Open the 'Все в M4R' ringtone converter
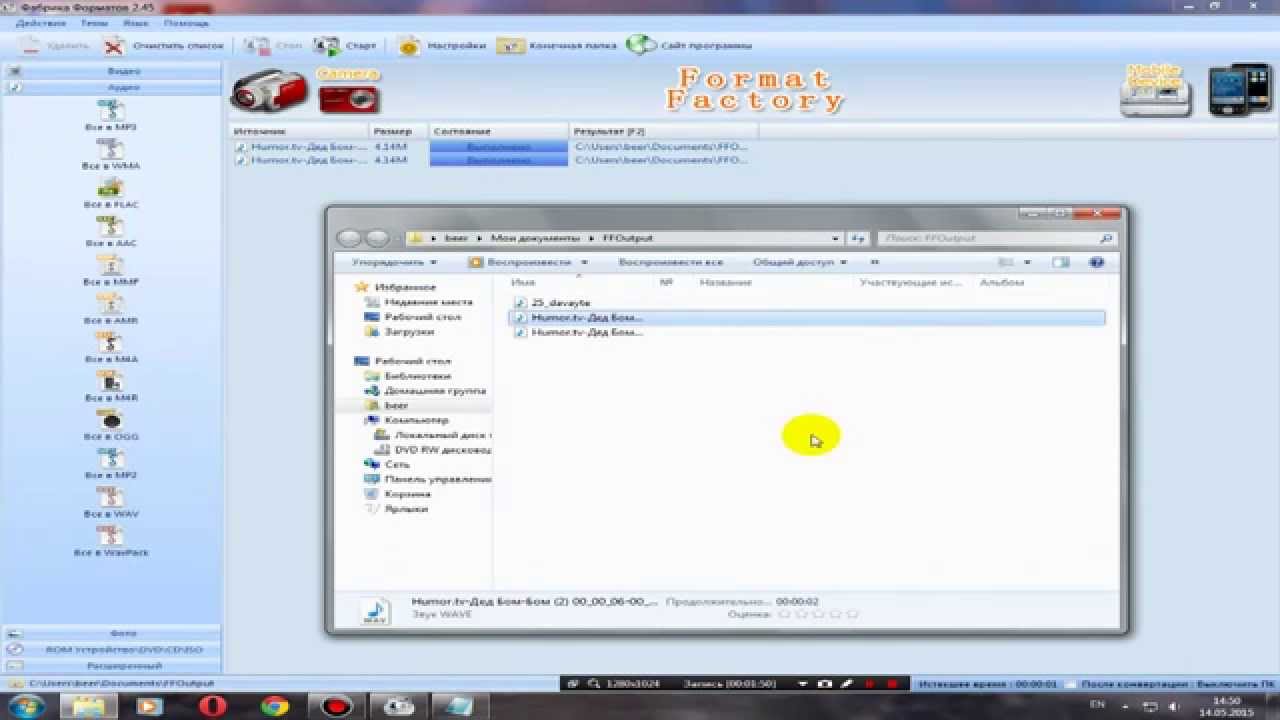The width and height of the screenshot is (1280, 720). pyautogui.click(x=110, y=386)
